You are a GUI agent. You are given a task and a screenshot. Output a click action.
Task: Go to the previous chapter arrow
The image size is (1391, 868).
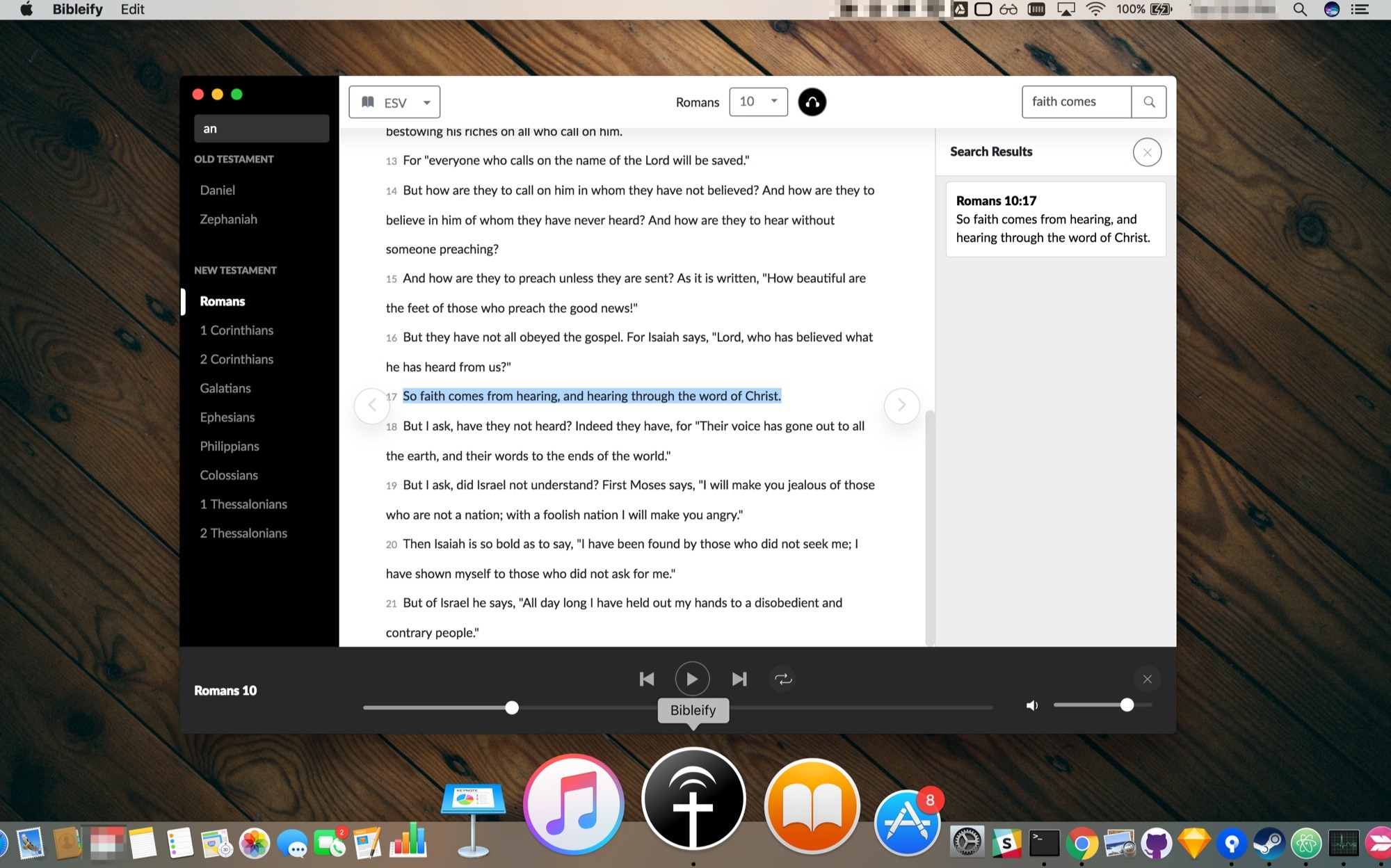click(x=371, y=405)
